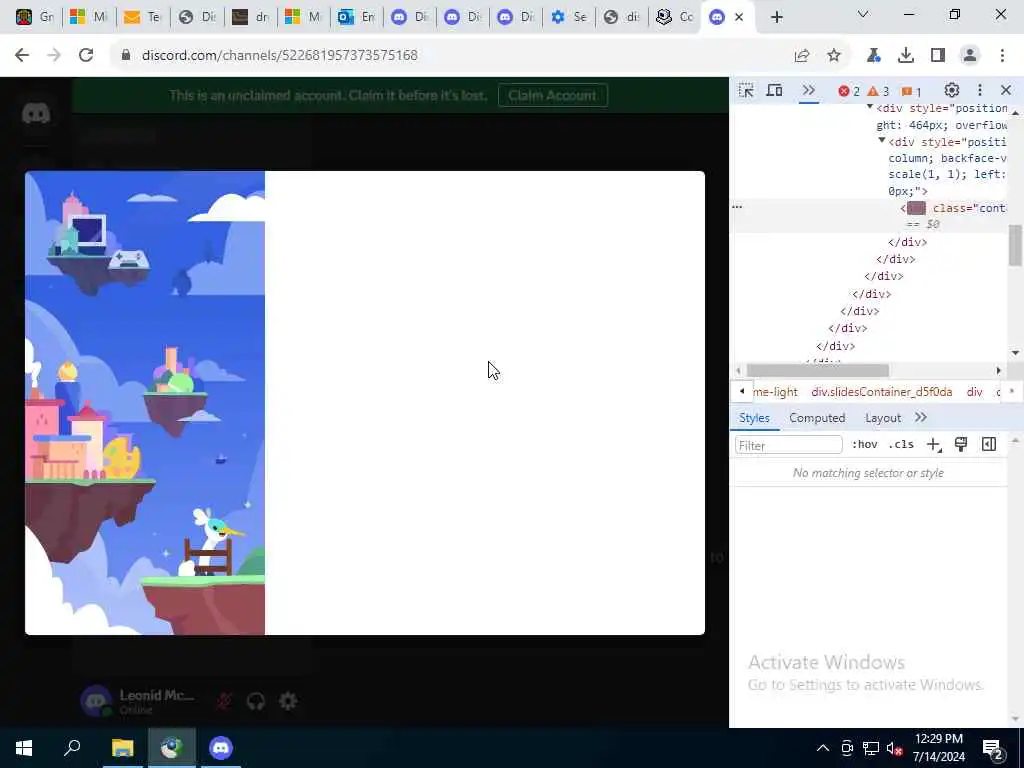
Task: Click the Elements panel horizontal scrollbar thumb
Action: pos(818,370)
